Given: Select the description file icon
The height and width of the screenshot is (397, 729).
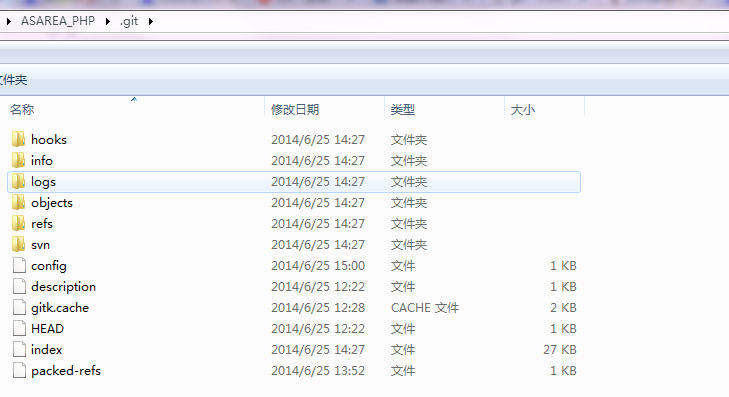Looking at the screenshot, I should tap(19, 286).
